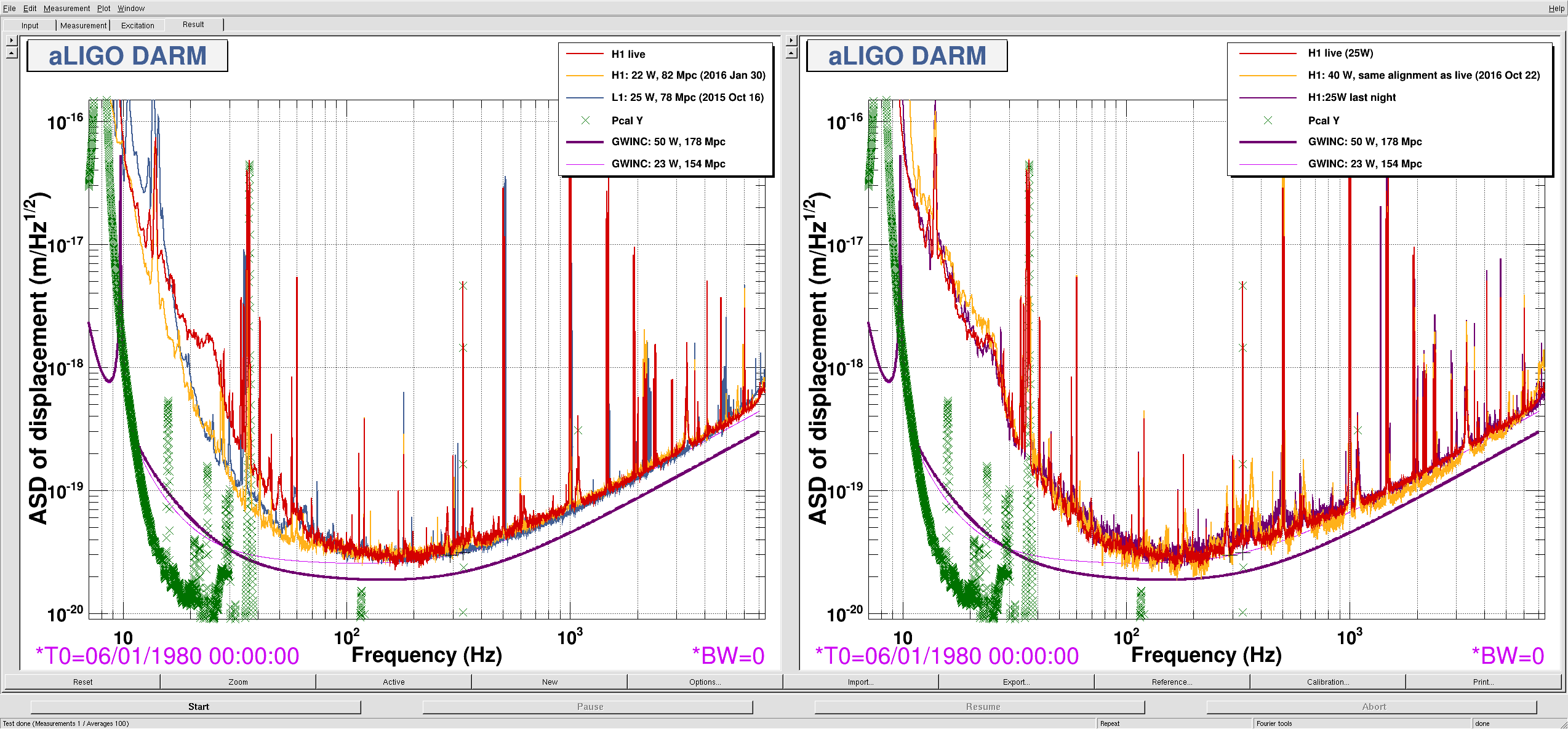Click 'H1: 40 W, same alignment as live' entry
This screenshot has width=1568, height=729.
[x=1424, y=75]
